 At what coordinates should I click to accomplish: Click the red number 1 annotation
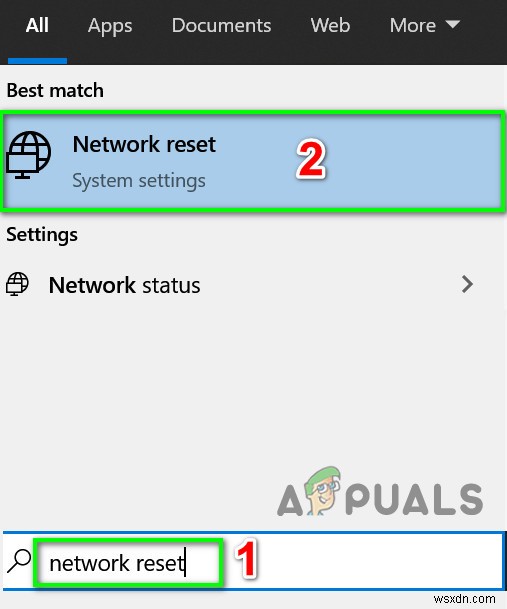pyautogui.click(x=246, y=559)
